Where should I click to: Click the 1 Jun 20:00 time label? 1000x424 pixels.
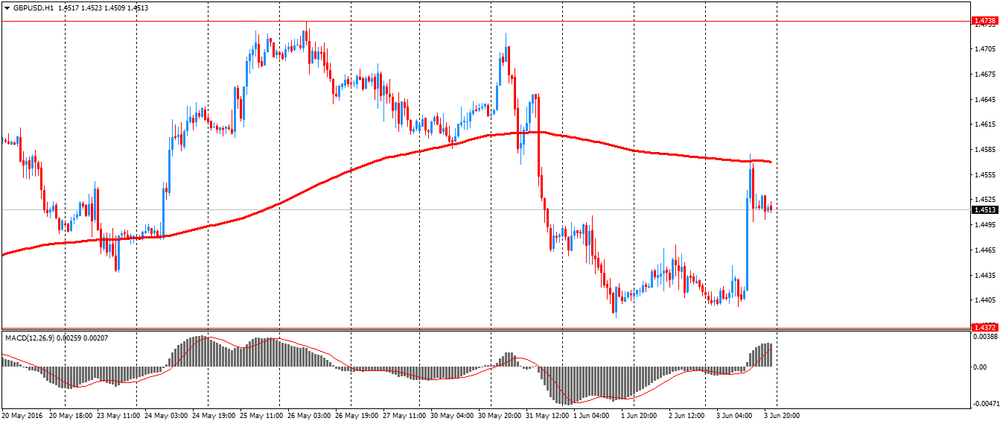[638, 416]
